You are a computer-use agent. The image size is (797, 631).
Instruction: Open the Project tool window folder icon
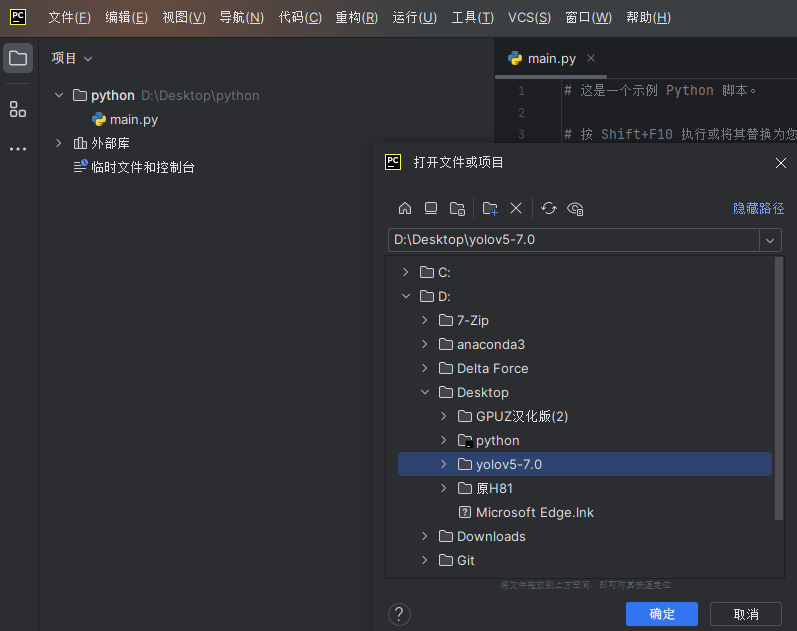tap(18, 58)
